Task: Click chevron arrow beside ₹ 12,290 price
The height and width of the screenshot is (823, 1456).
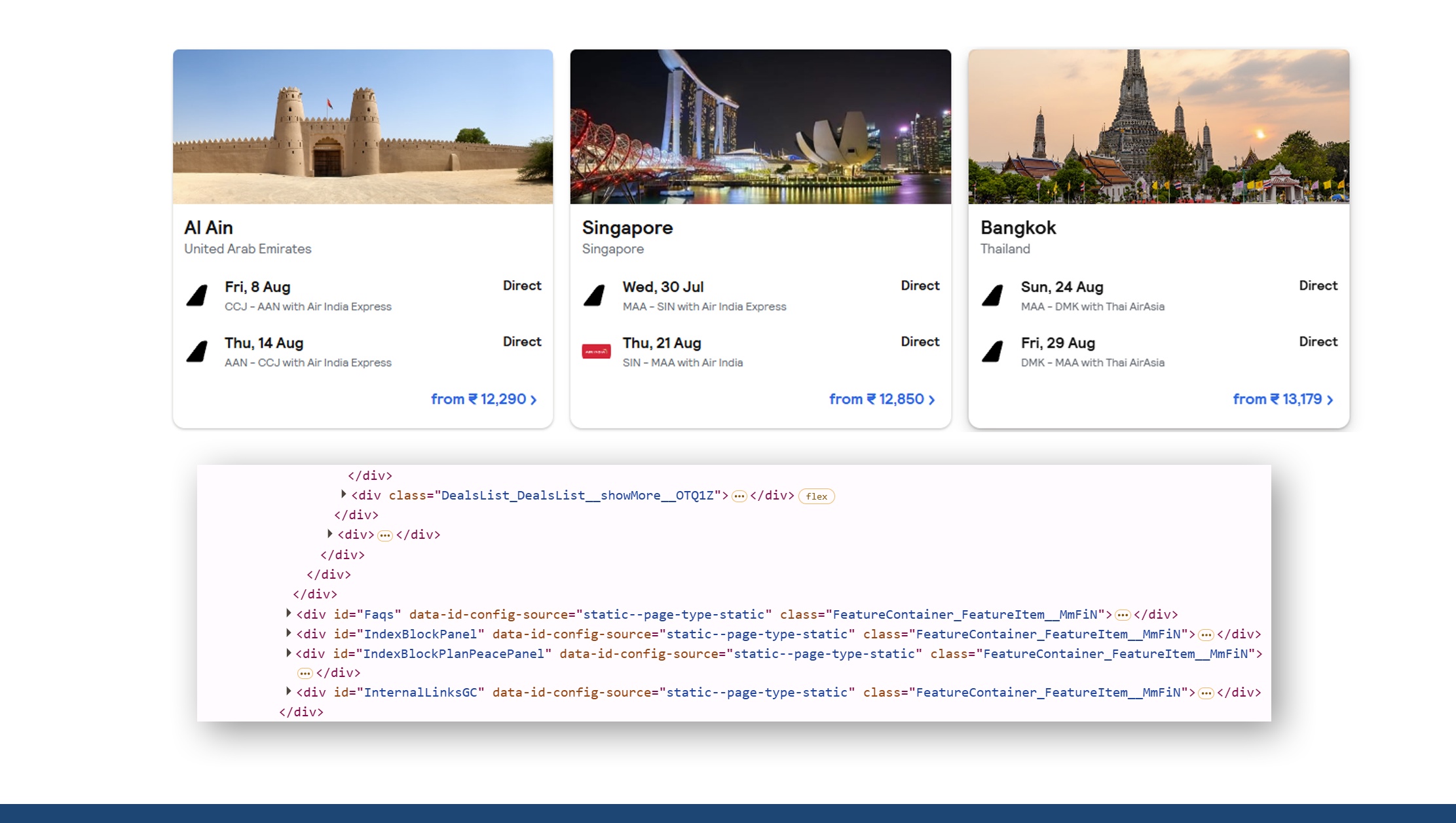Action: [x=533, y=399]
